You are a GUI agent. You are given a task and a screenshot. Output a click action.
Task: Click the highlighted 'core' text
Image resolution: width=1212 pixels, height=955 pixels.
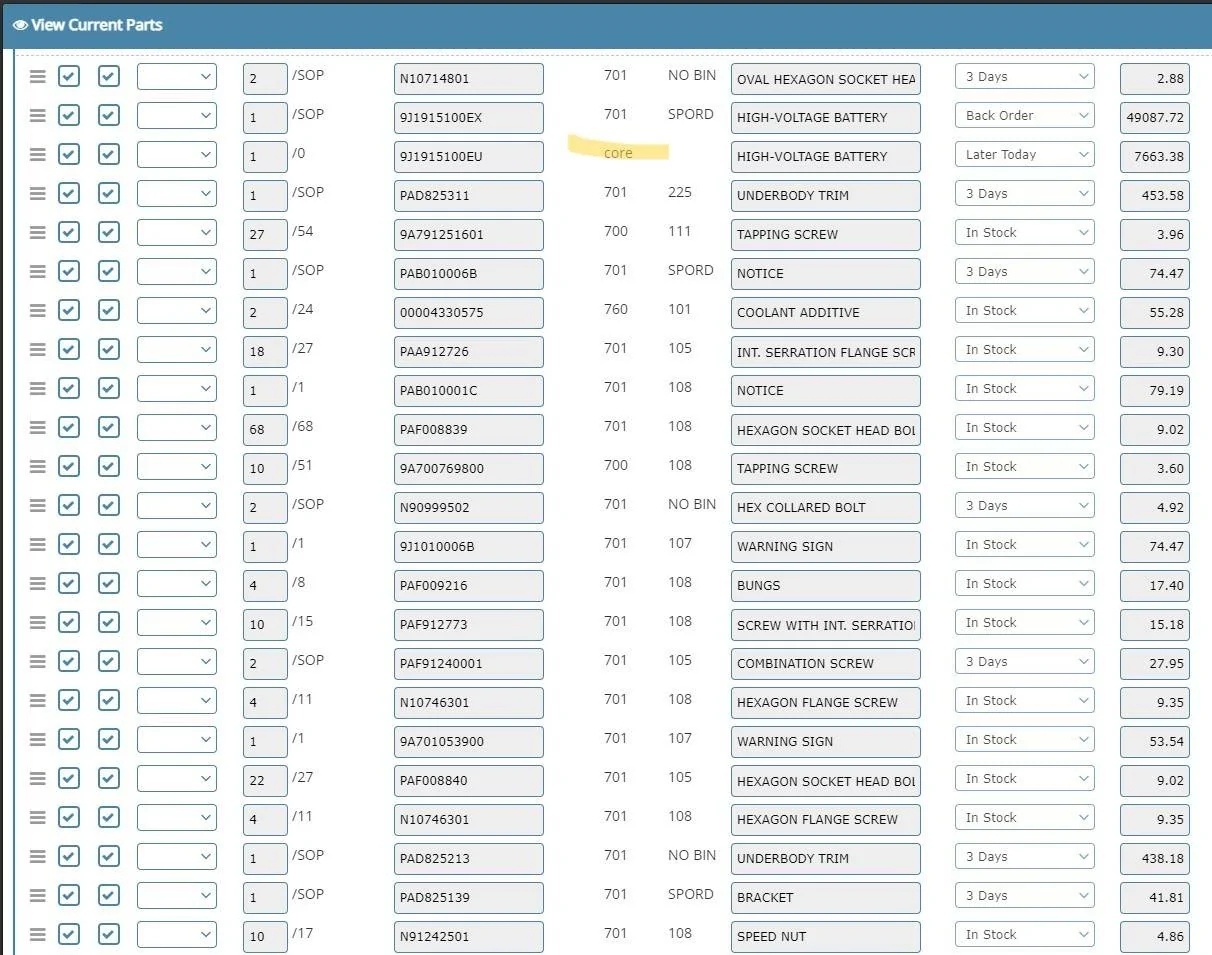pos(618,153)
